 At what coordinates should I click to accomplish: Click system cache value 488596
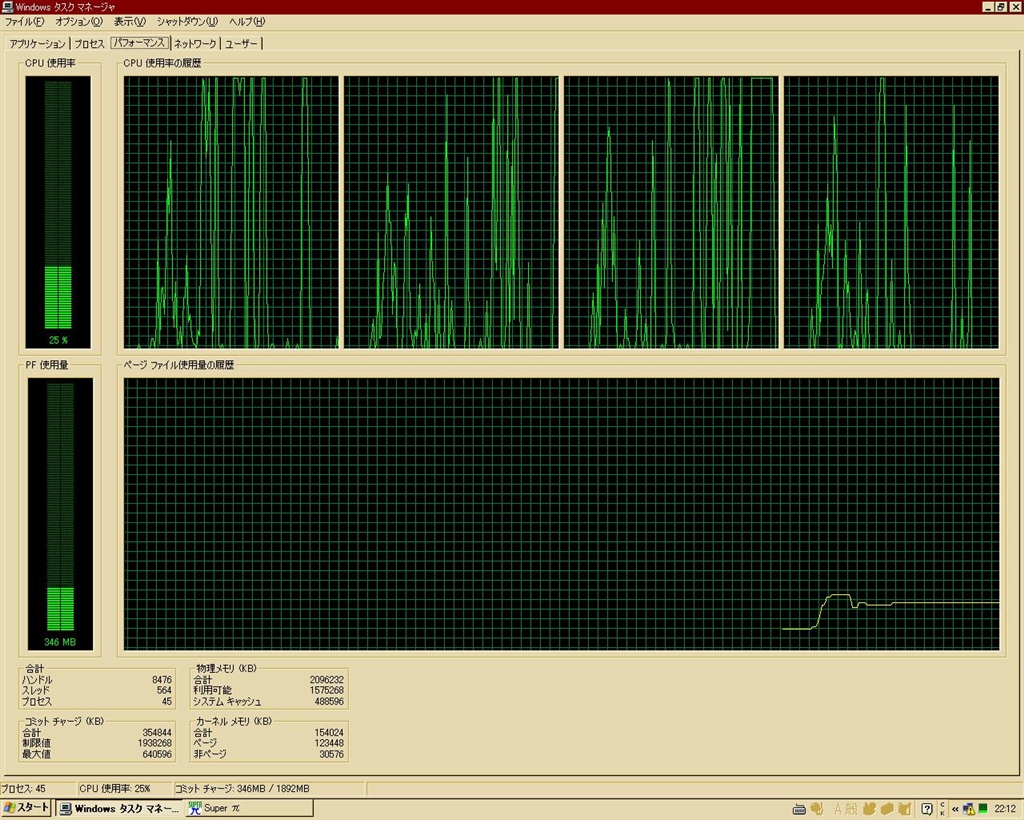328,701
